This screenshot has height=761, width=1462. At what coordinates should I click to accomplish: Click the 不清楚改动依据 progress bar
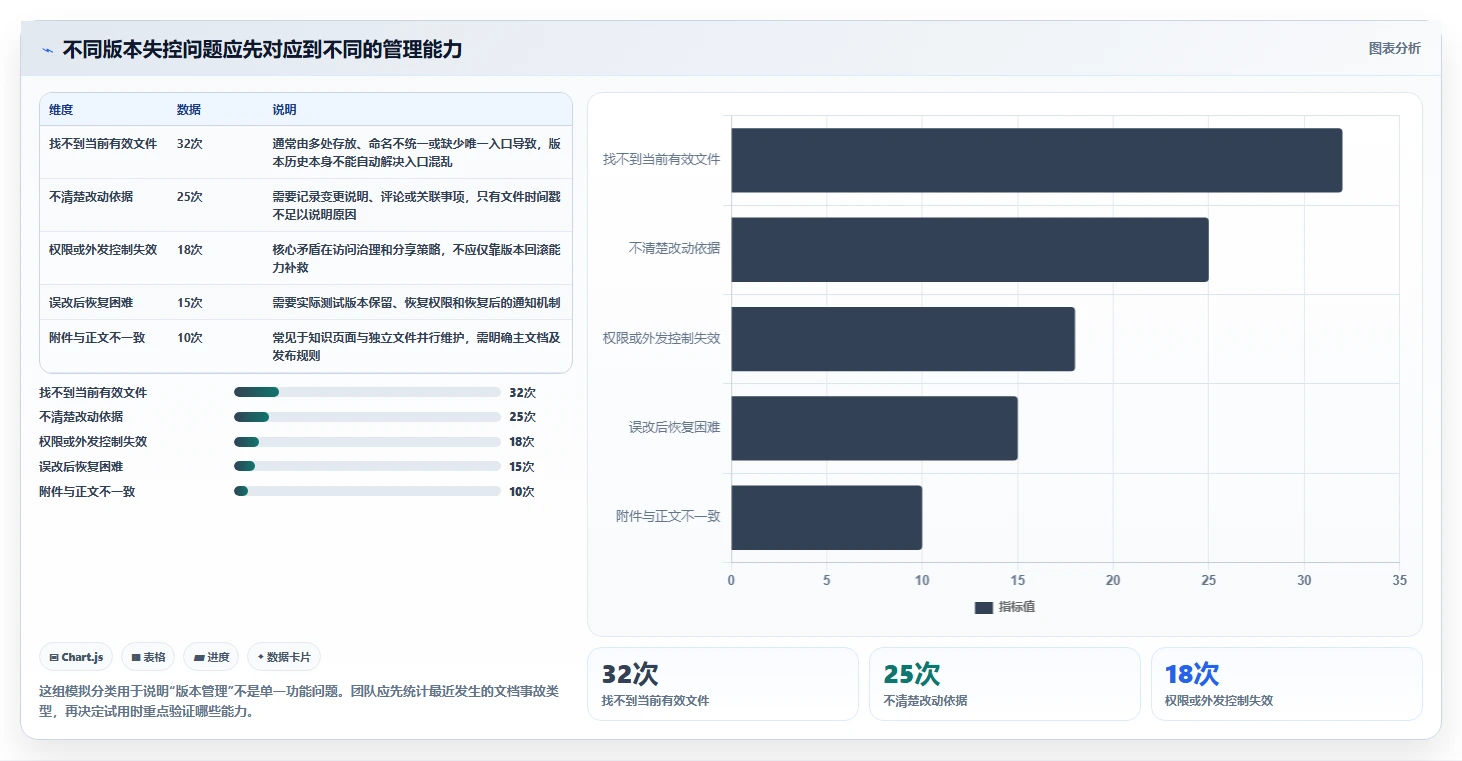tap(367, 417)
